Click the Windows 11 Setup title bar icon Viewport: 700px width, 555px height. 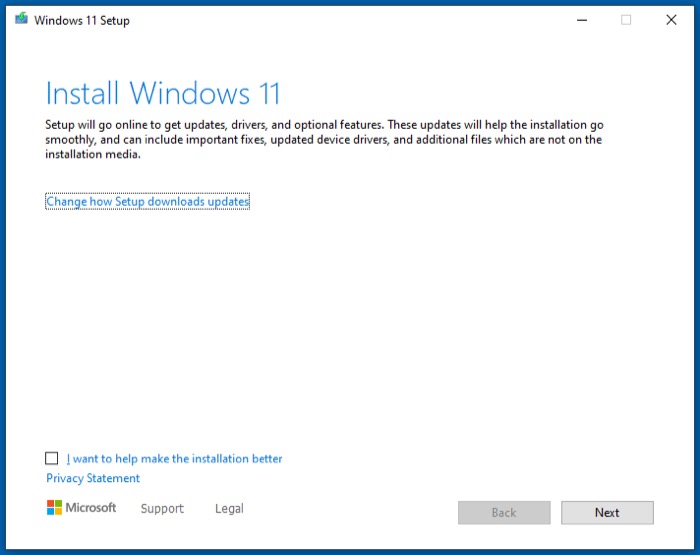click(21, 20)
